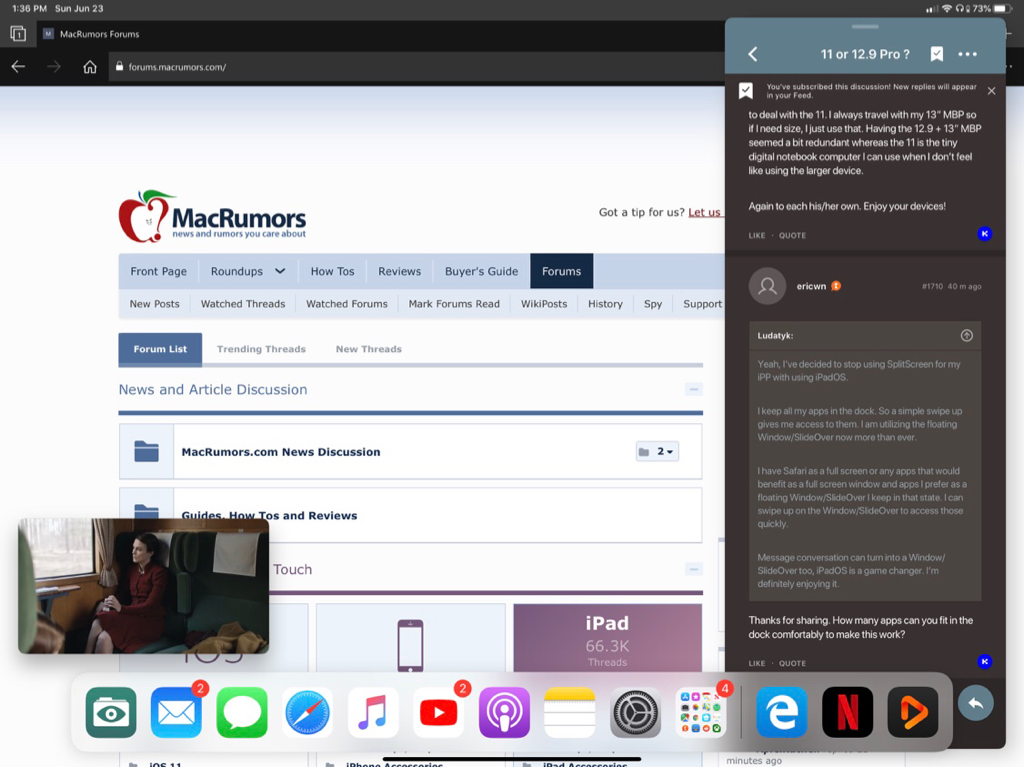Open the Forums menu item

click(562, 271)
